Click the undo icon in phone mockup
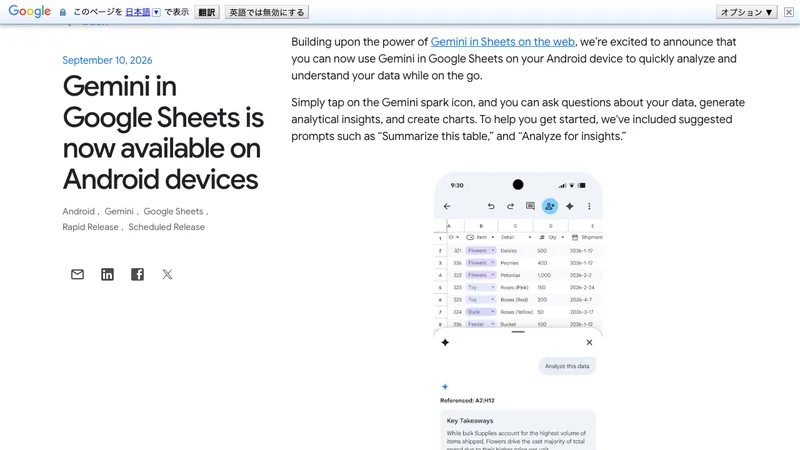 [x=491, y=206]
